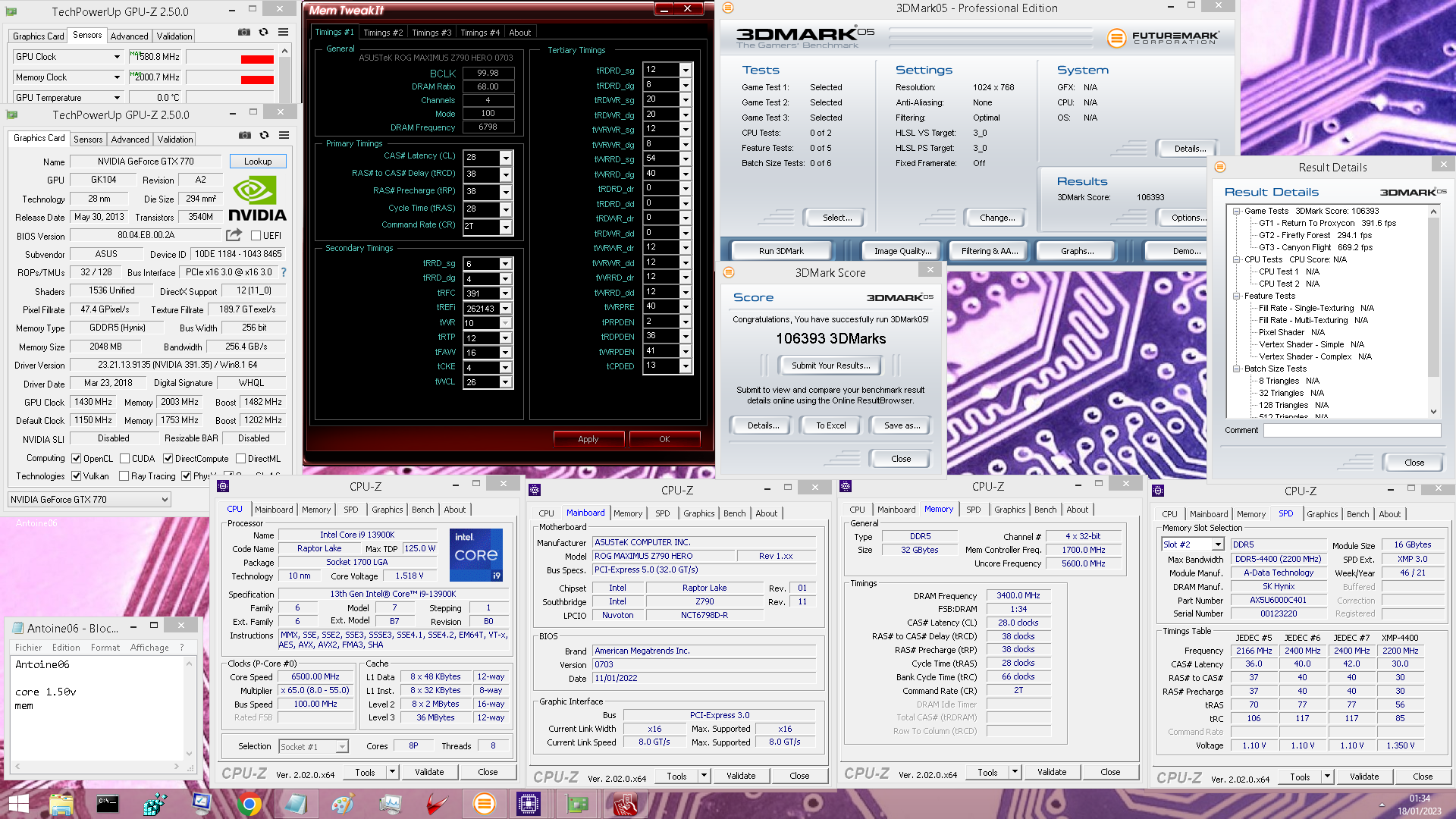
Task: Click To Excel button in 3DMark Score
Action: pos(831,425)
